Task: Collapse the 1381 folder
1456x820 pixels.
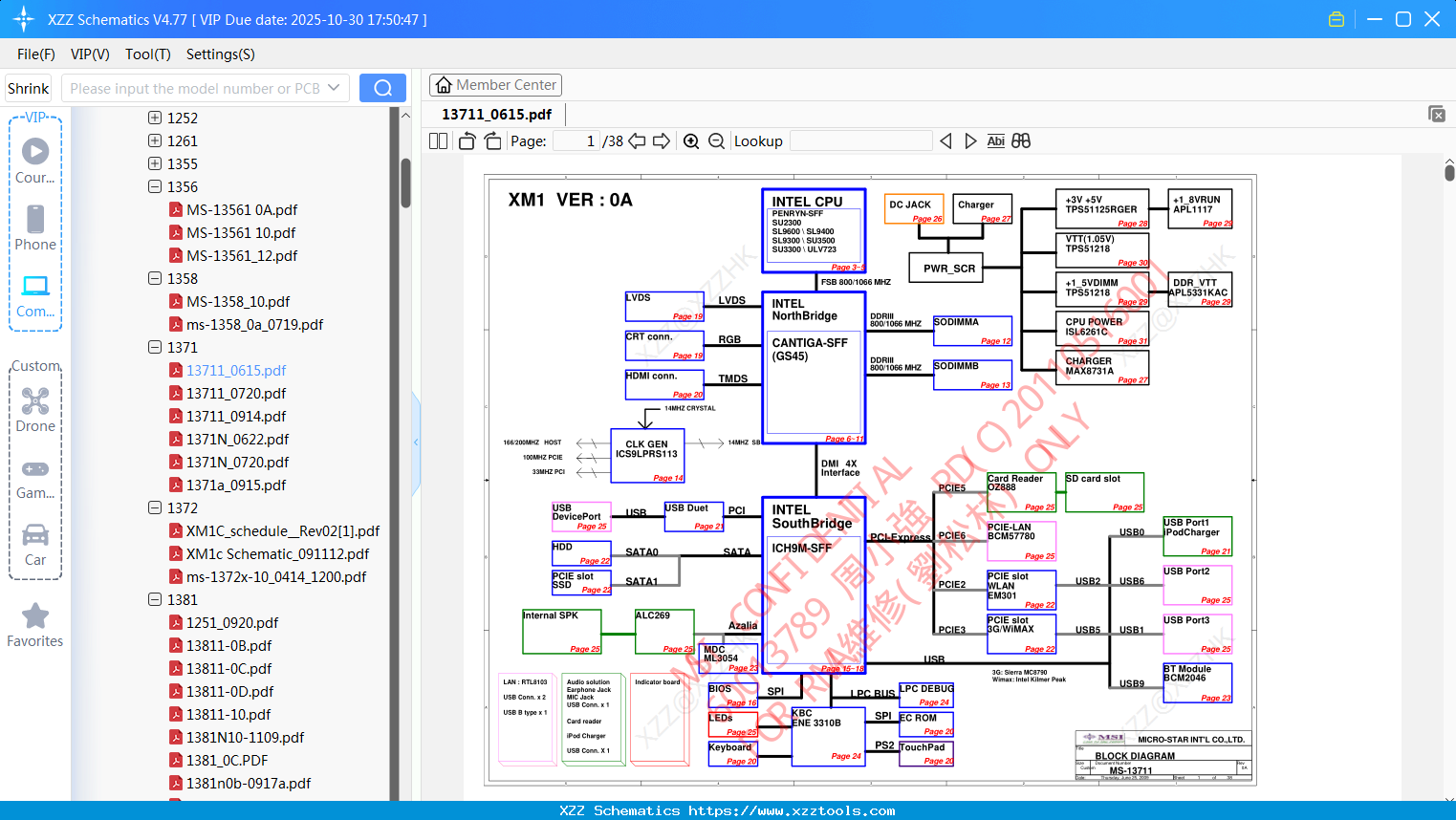Action: tap(155, 599)
